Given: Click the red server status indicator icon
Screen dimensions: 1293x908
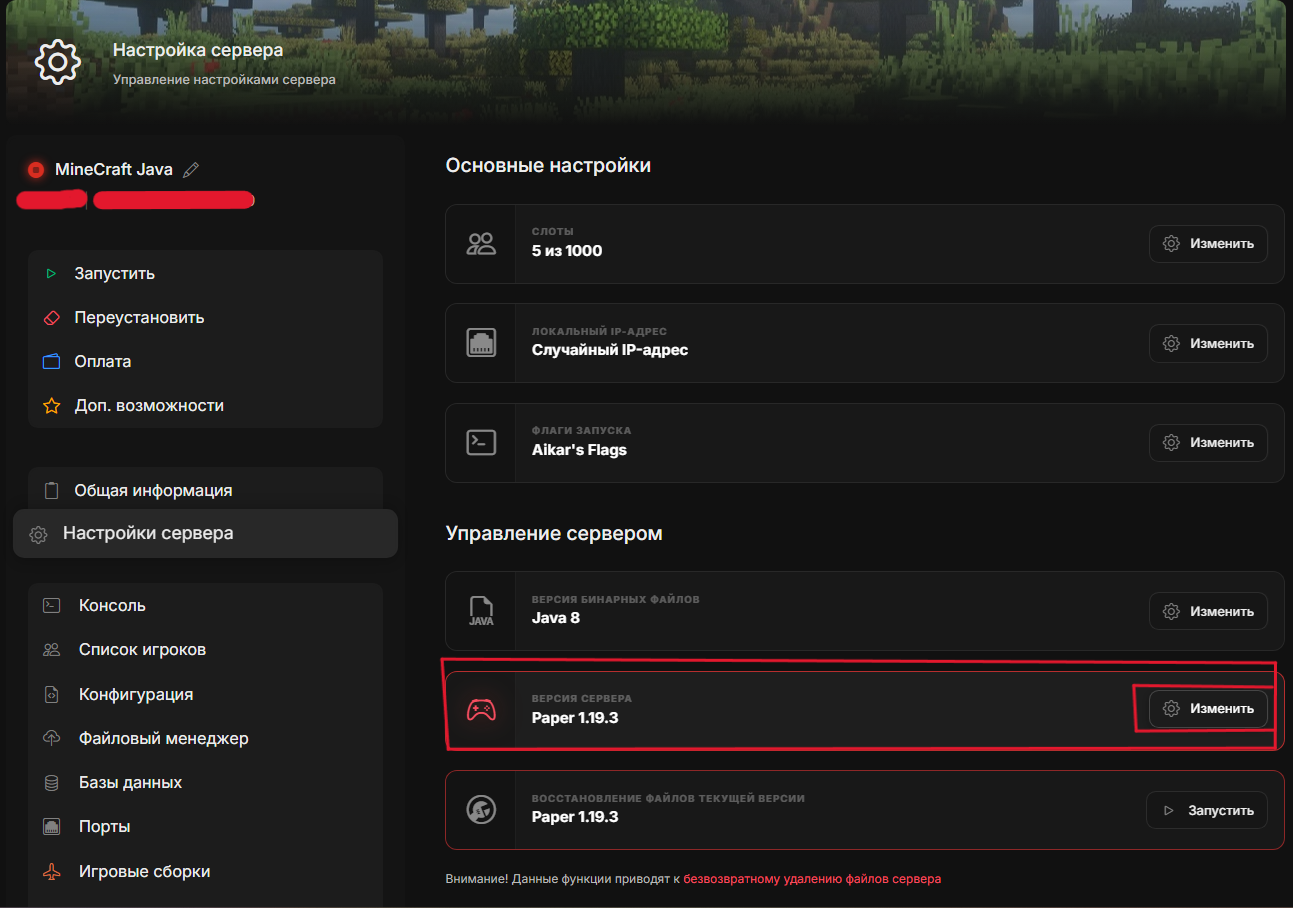Looking at the screenshot, I should pyautogui.click(x=36, y=170).
